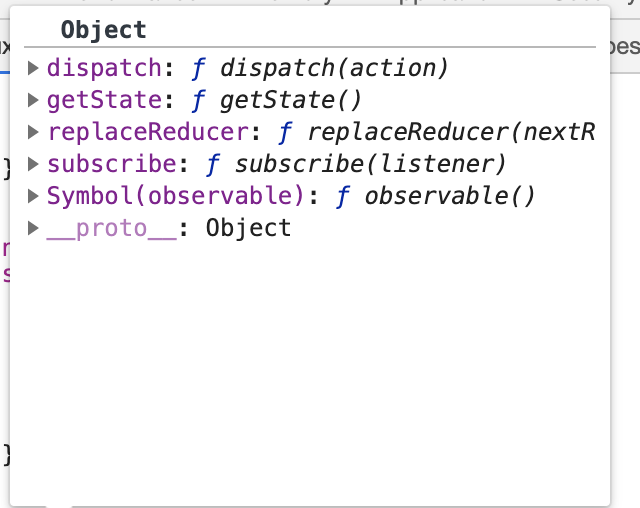Screen dimensions: 640x508
Task: Click the dispatch(action) function value
Action: click(334, 68)
